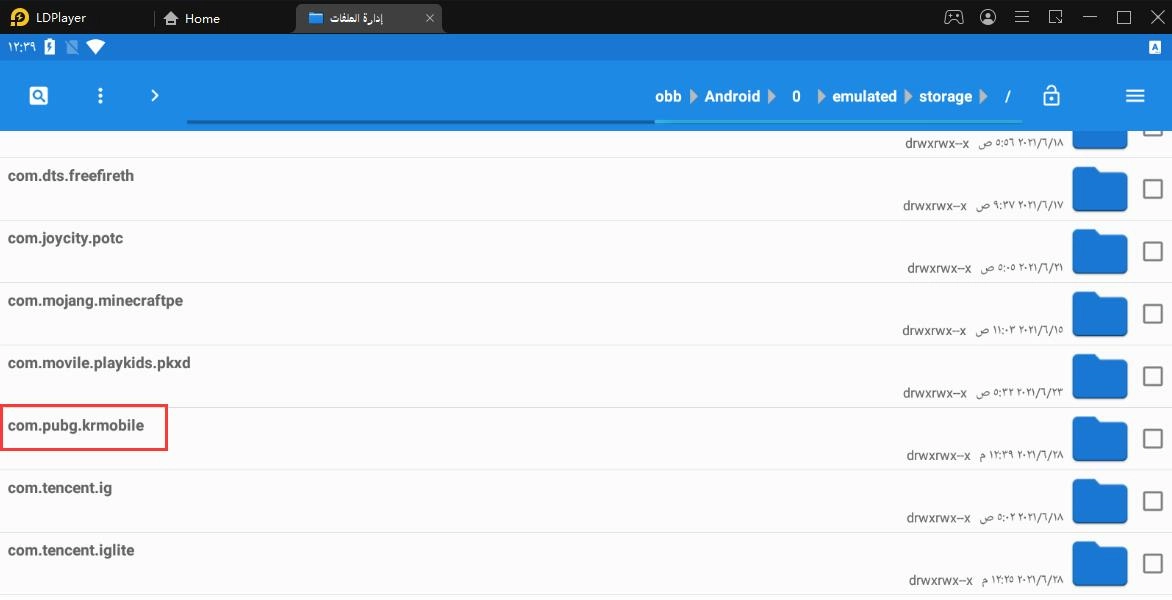The height and width of the screenshot is (600, 1172).
Task: Go to root slash in the breadcrumb
Action: 1008,96
